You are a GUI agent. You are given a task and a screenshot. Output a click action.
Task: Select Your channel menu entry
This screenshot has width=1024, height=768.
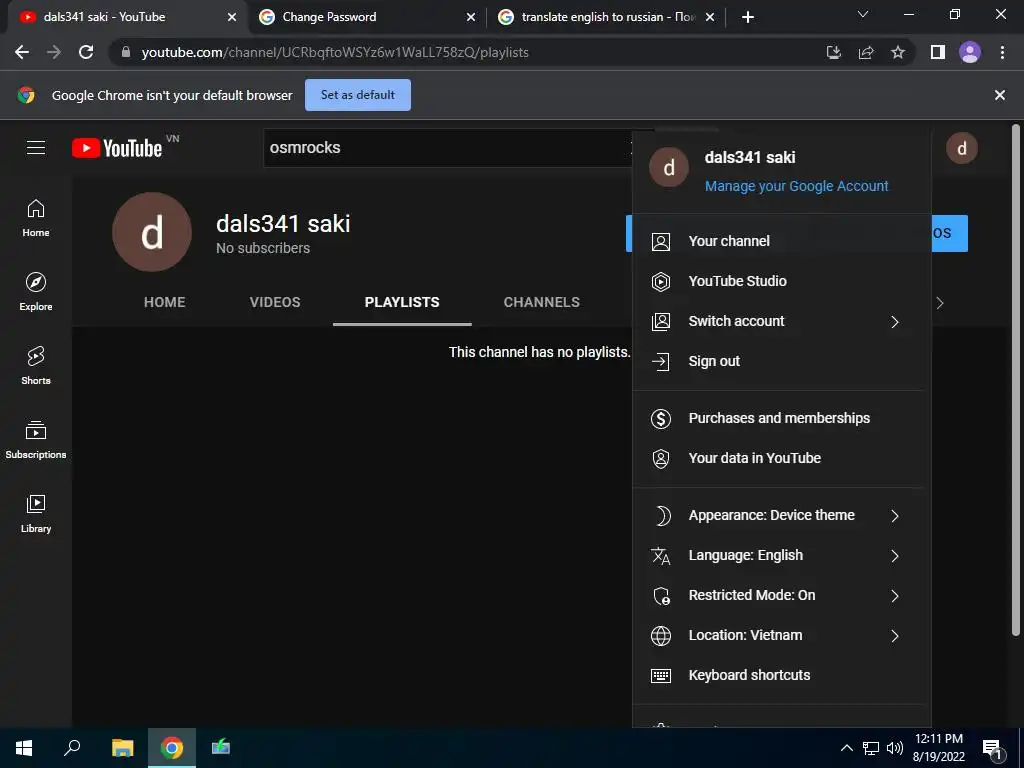782,242
